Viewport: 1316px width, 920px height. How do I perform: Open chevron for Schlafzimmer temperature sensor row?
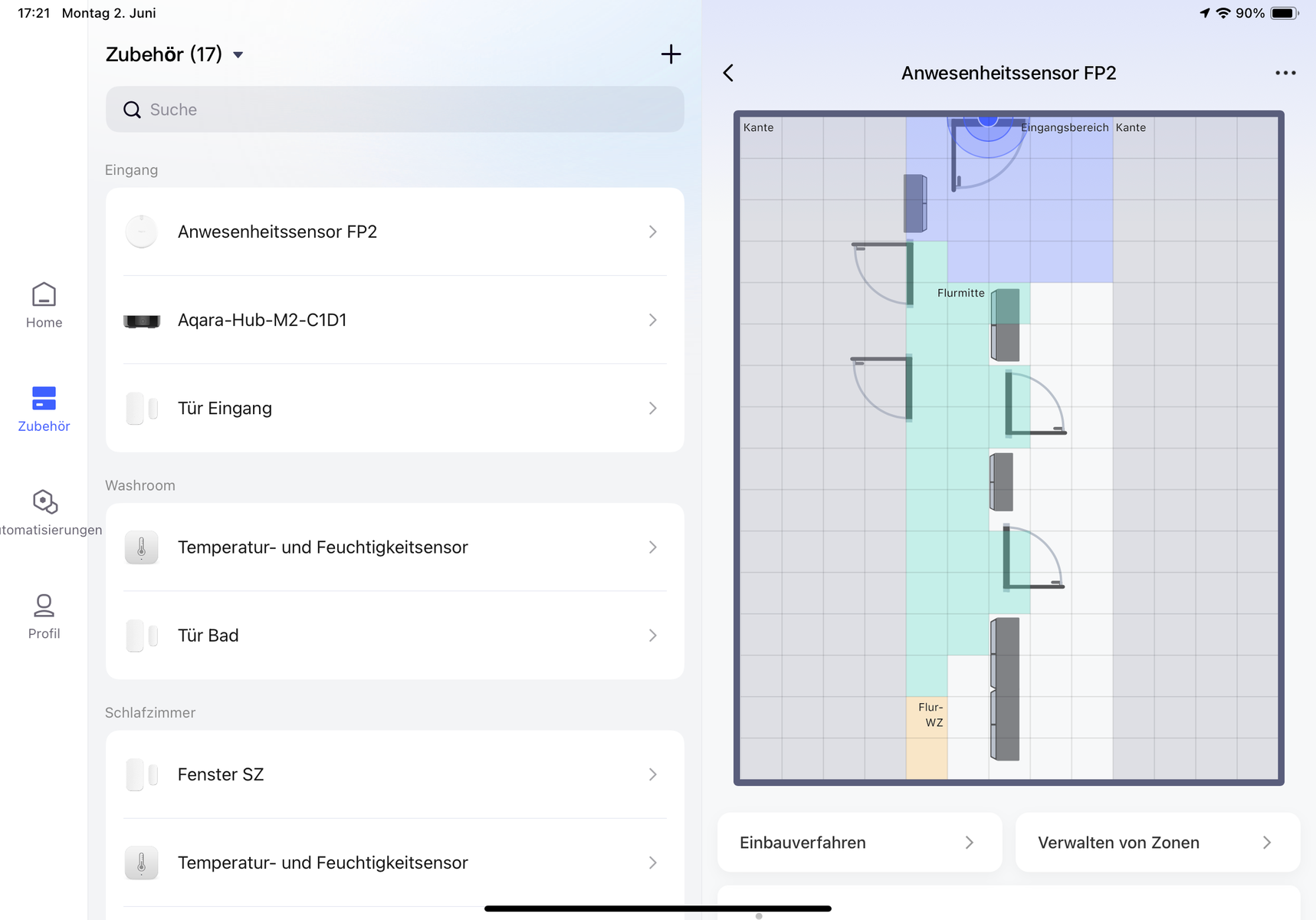[x=653, y=863]
